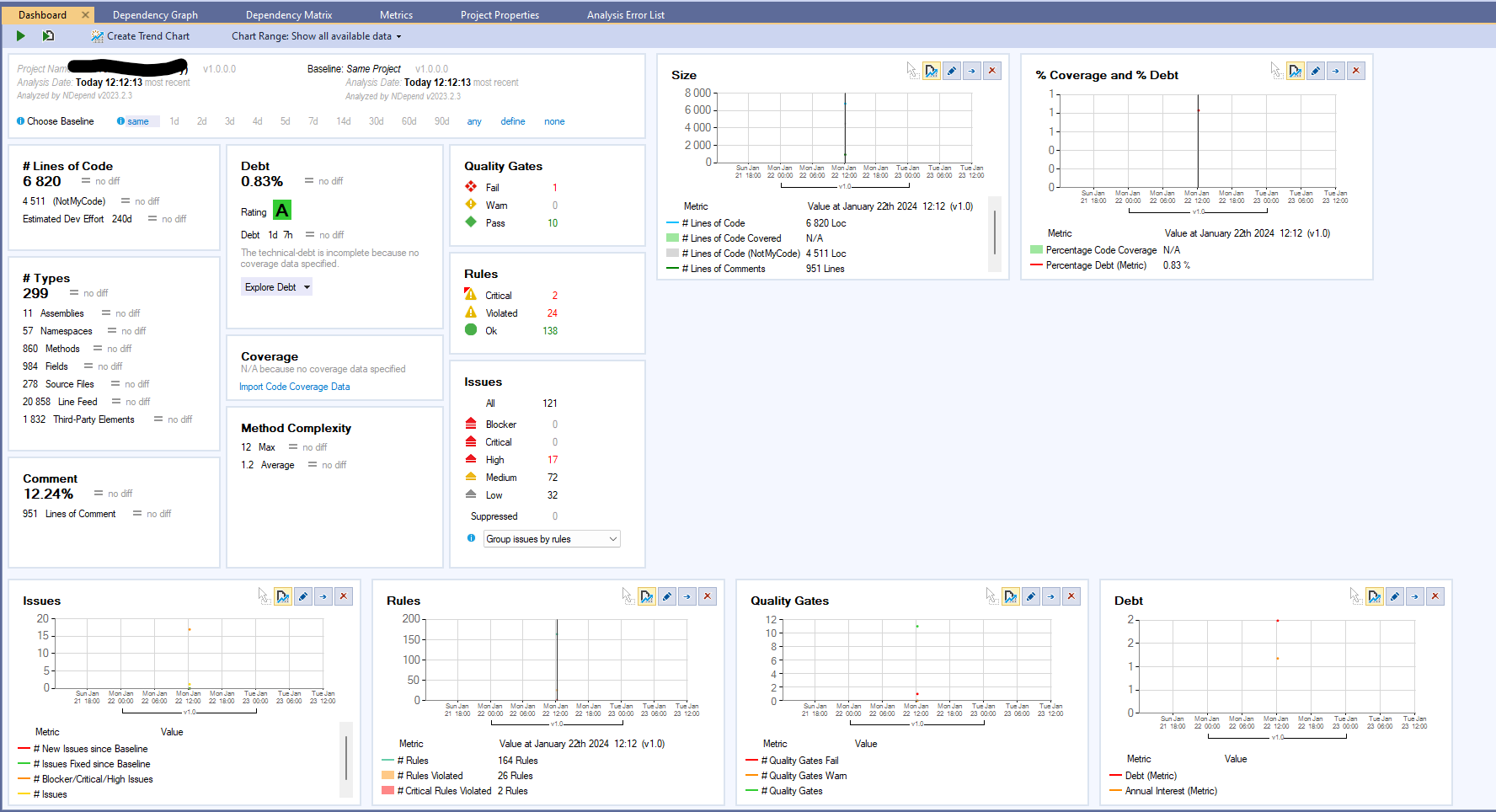Expand the Explore Debt dropdown
The height and width of the screenshot is (812, 1496).
(277, 287)
